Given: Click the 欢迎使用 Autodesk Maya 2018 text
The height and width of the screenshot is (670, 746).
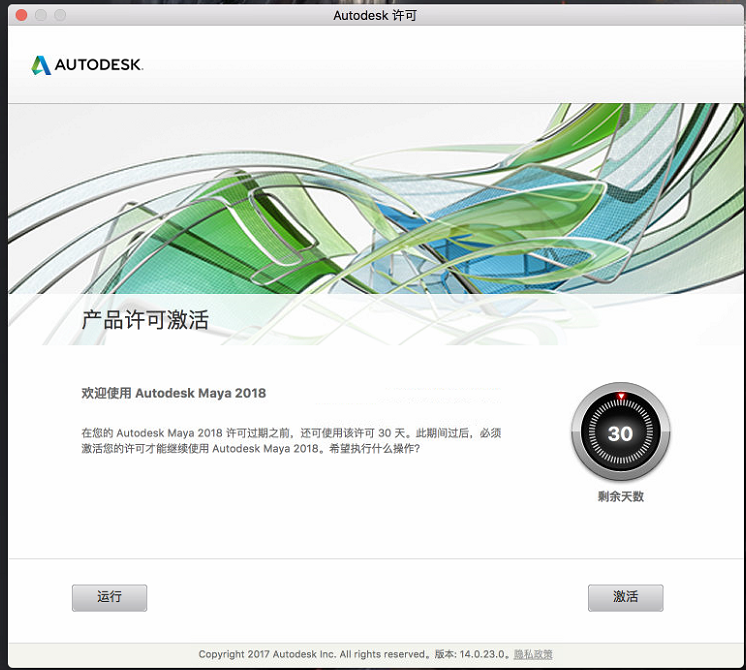Looking at the screenshot, I should pyautogui.click(x=174, y=393).
